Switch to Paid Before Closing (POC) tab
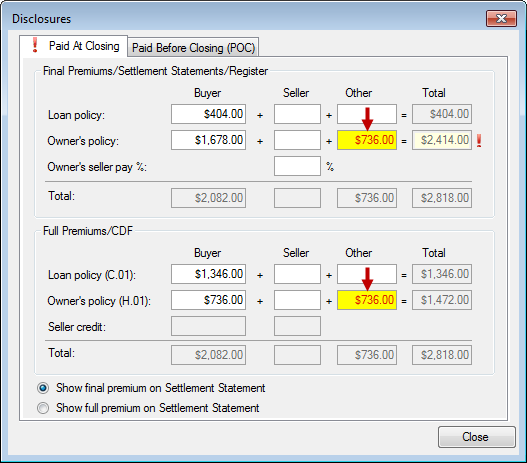 (193, 47)
